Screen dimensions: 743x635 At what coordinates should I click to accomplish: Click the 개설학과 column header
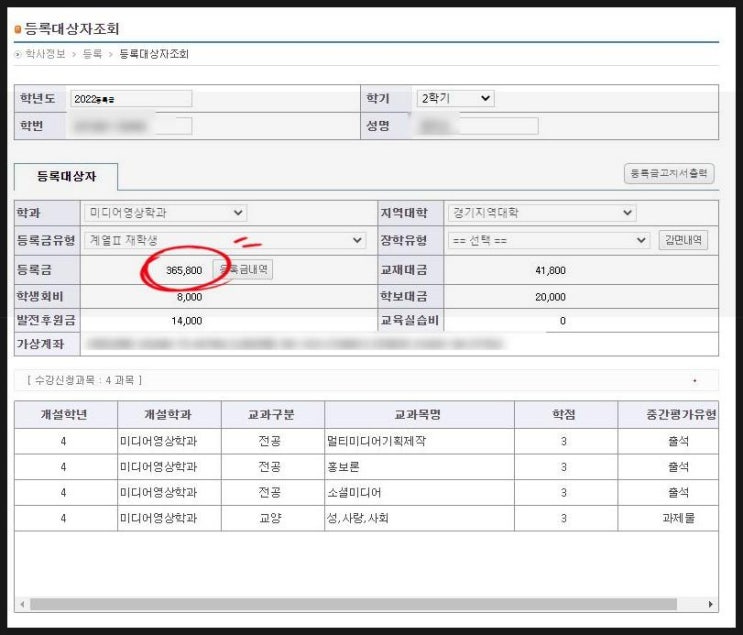click(169, 415)
